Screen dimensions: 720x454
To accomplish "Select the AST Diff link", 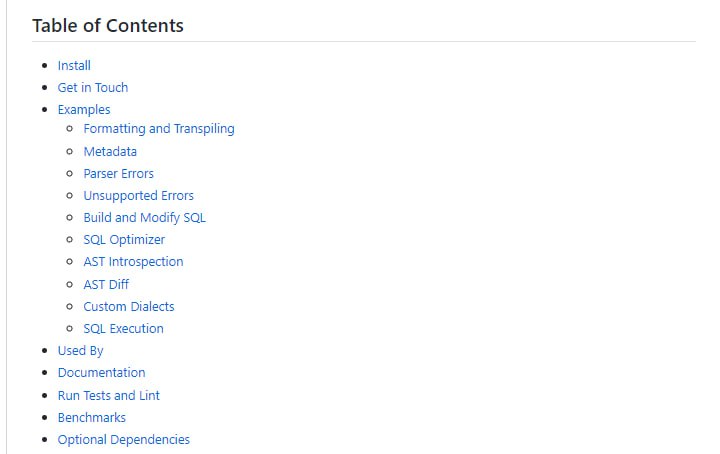I will click(x=106, y=284).
